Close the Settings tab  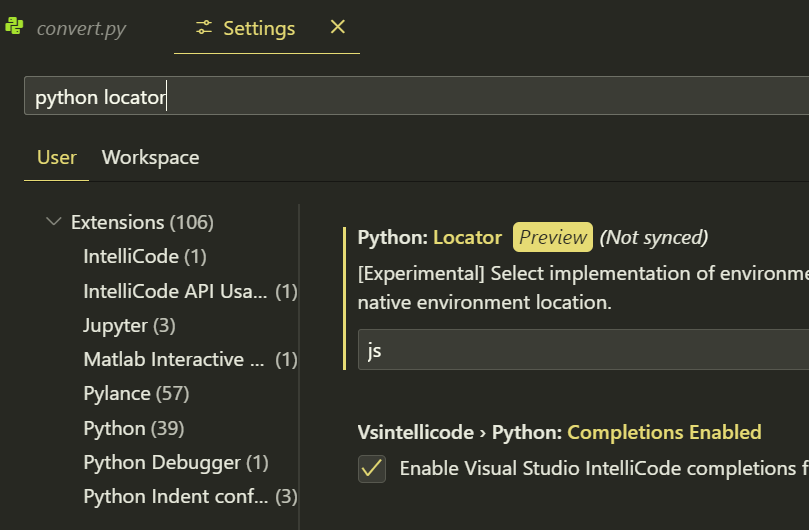point(338,27)
